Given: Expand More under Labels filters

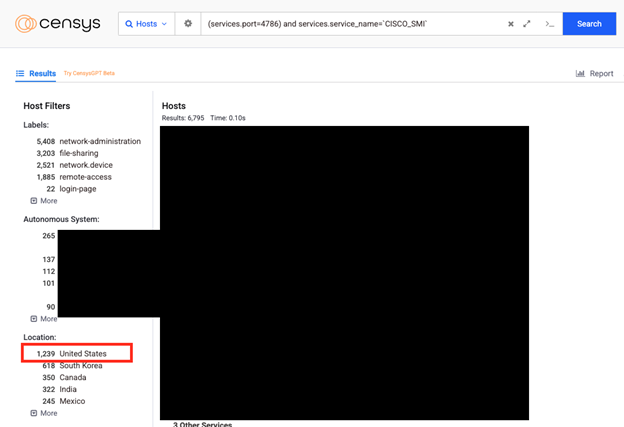Looking at the screenshot, I should [44, 201].
